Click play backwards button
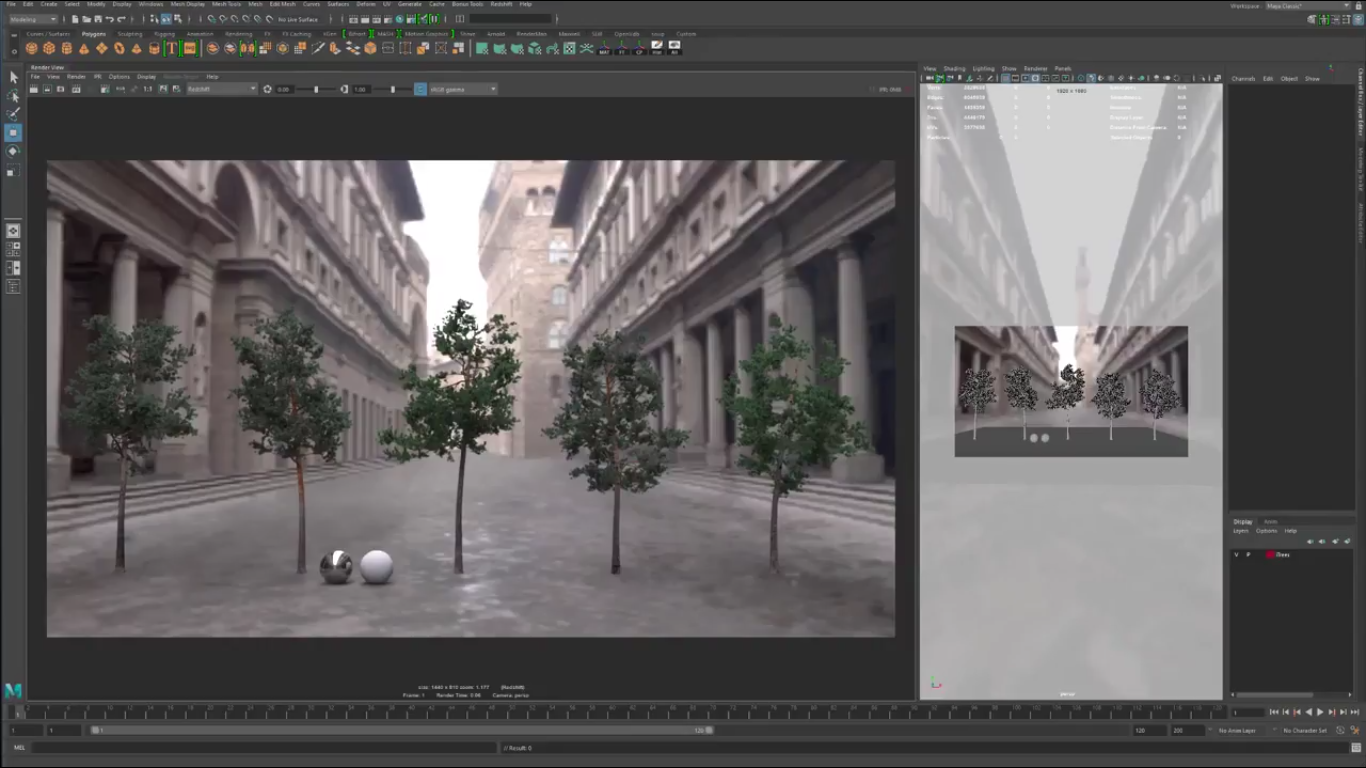The width and height of the screenshot is (1366, 768). click(1308, 712)
